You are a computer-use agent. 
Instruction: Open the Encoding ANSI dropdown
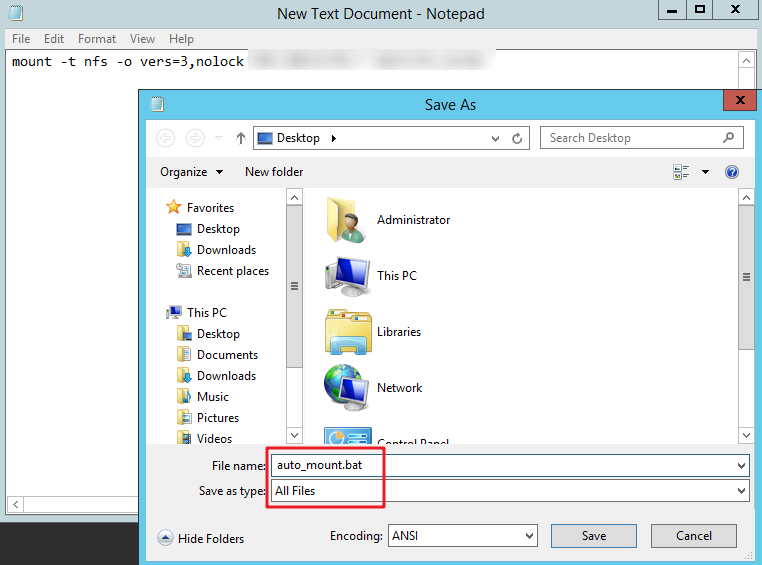[463, 536]
